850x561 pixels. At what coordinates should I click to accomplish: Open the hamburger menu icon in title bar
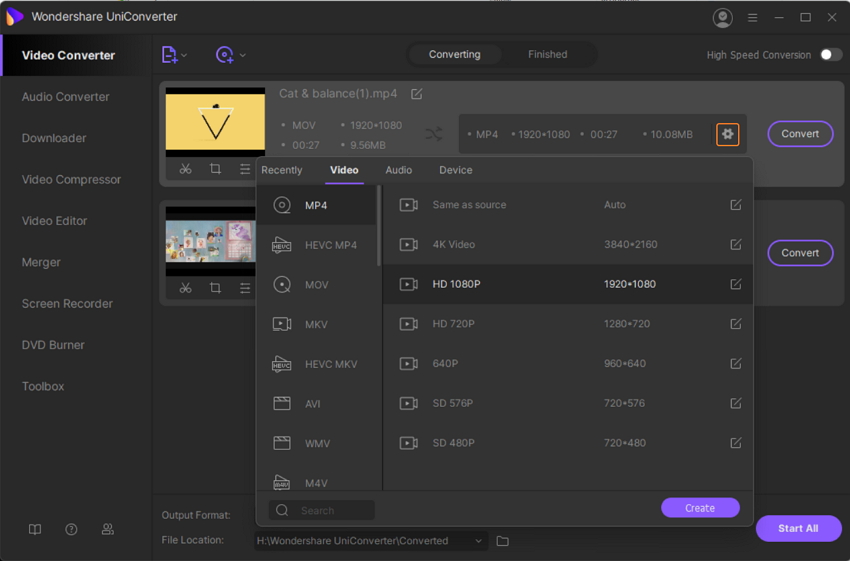[752, 18]
